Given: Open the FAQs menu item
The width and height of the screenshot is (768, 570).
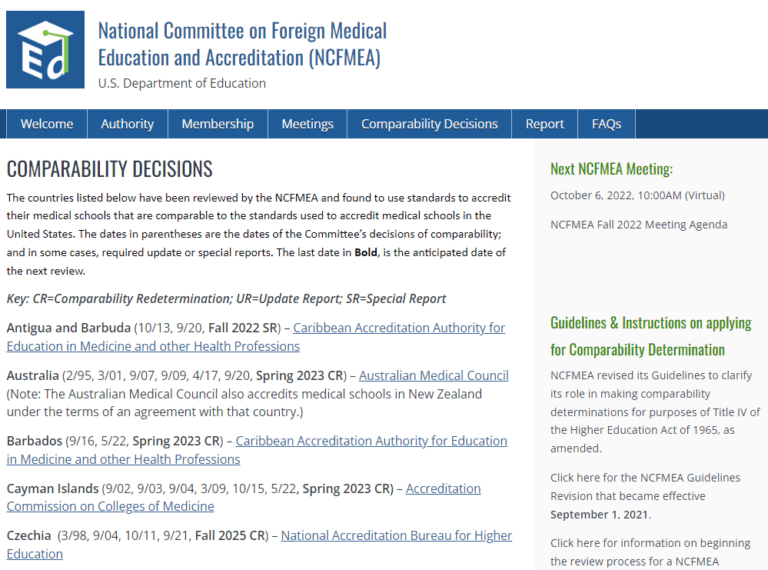Looking at the screenshot, I should pyautogui.click(x=606, y=124).
